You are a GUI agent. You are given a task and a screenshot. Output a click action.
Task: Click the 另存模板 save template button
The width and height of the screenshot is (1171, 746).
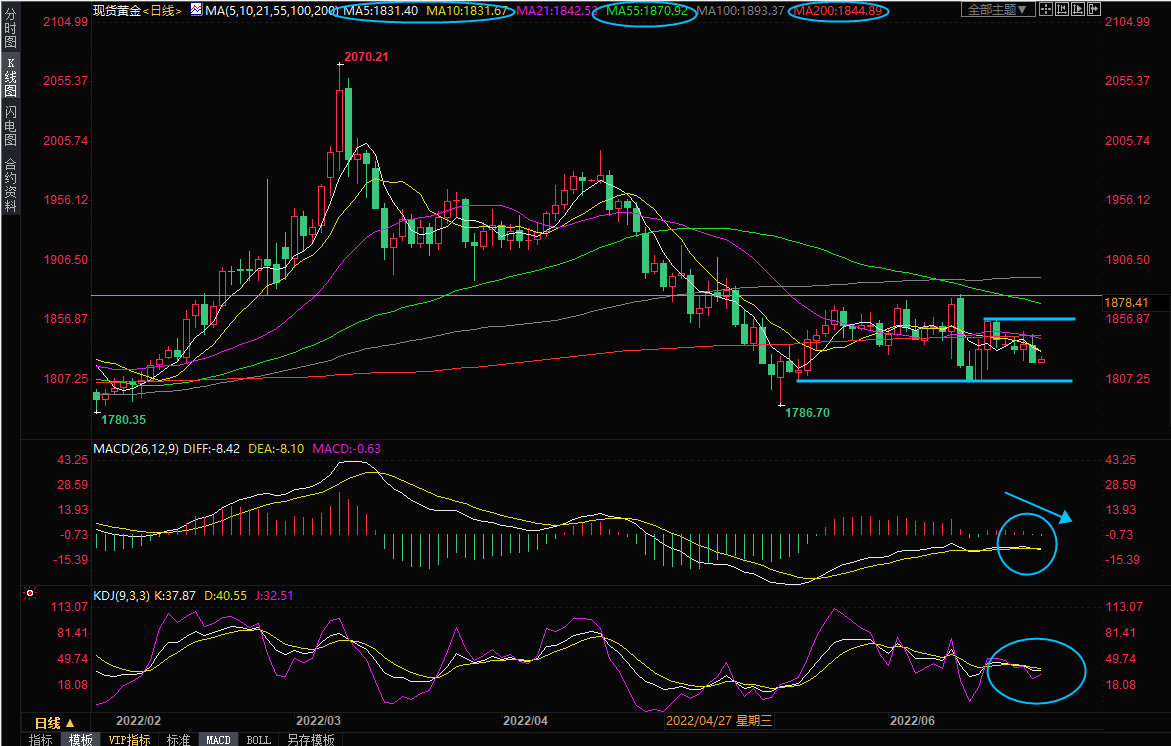[x=310, y=740]
